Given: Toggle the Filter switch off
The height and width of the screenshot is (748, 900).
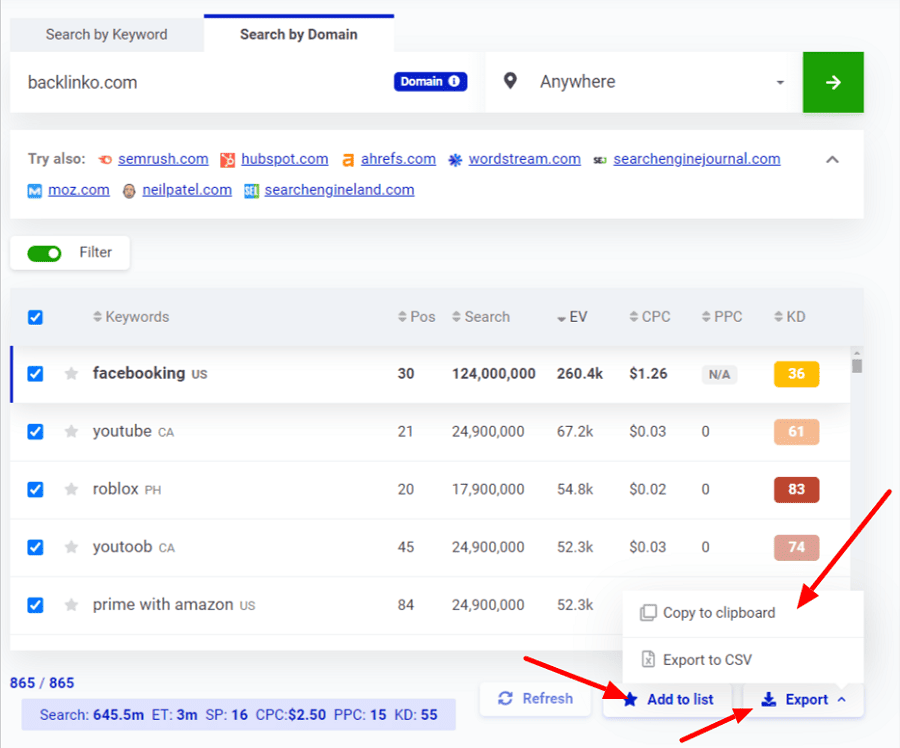Looking at the screenshot, I should click(44, 253).
